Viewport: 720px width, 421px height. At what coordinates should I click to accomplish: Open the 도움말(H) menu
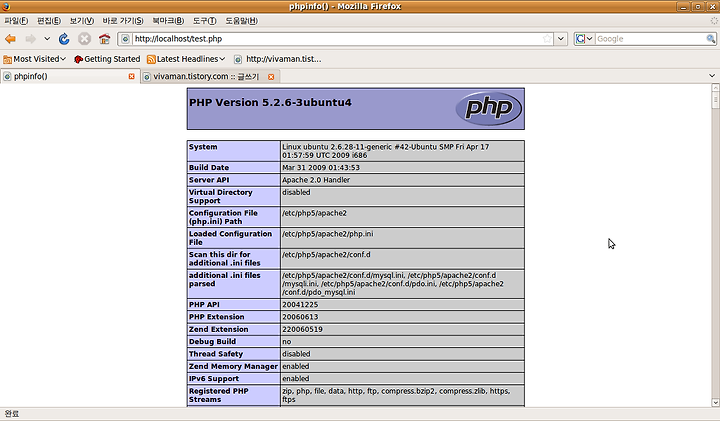tap(242, 21)
